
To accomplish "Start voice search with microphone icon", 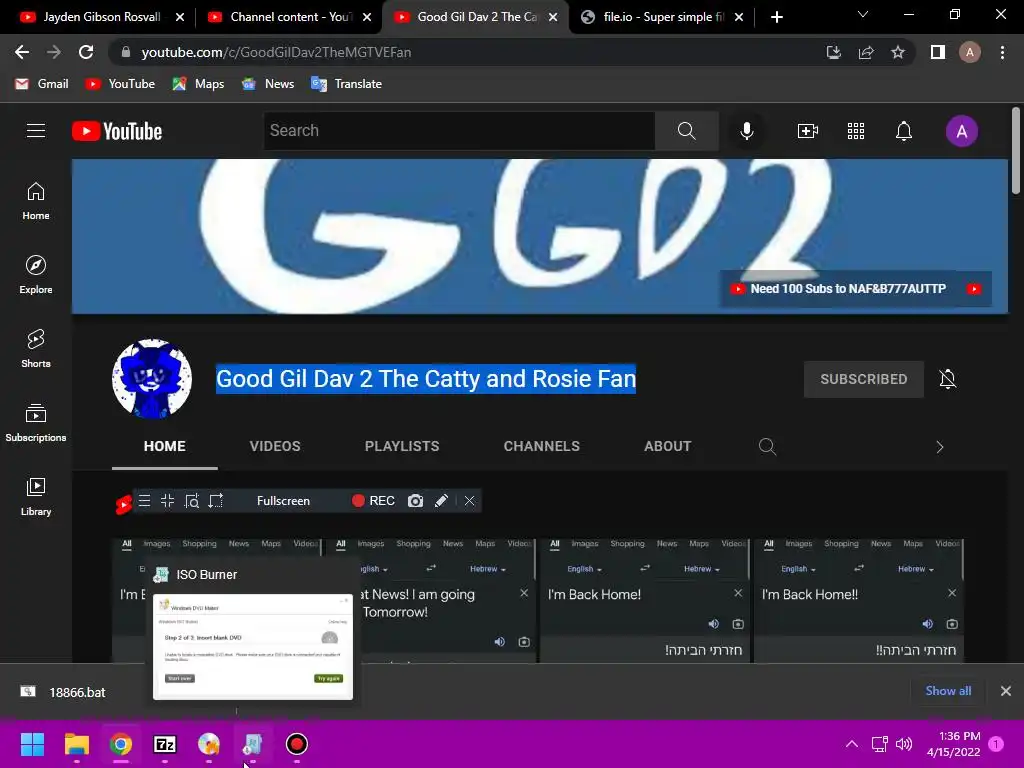I will (746, 131).
